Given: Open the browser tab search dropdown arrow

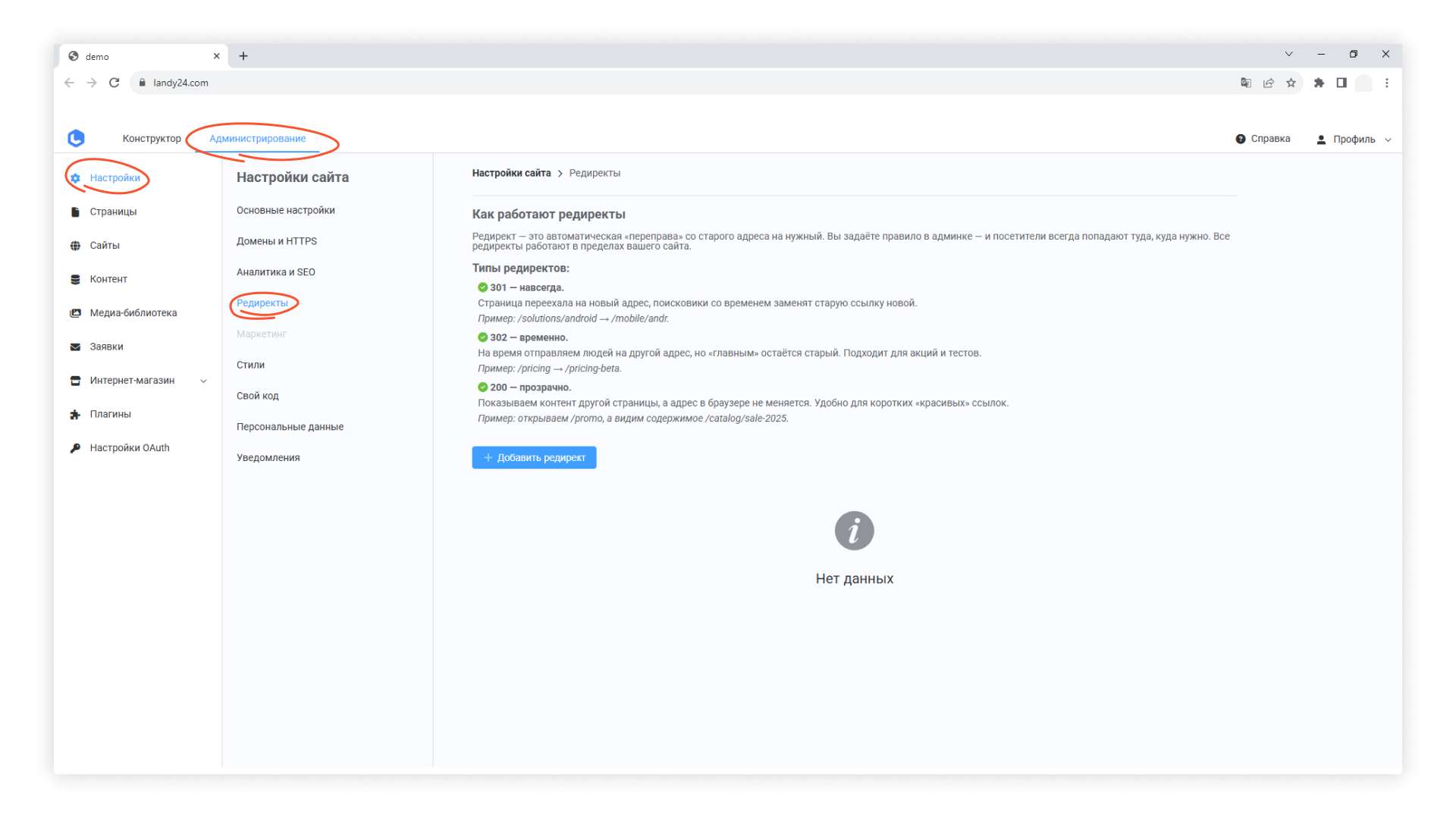Looking at the screenshot, I should (1288, 54).
